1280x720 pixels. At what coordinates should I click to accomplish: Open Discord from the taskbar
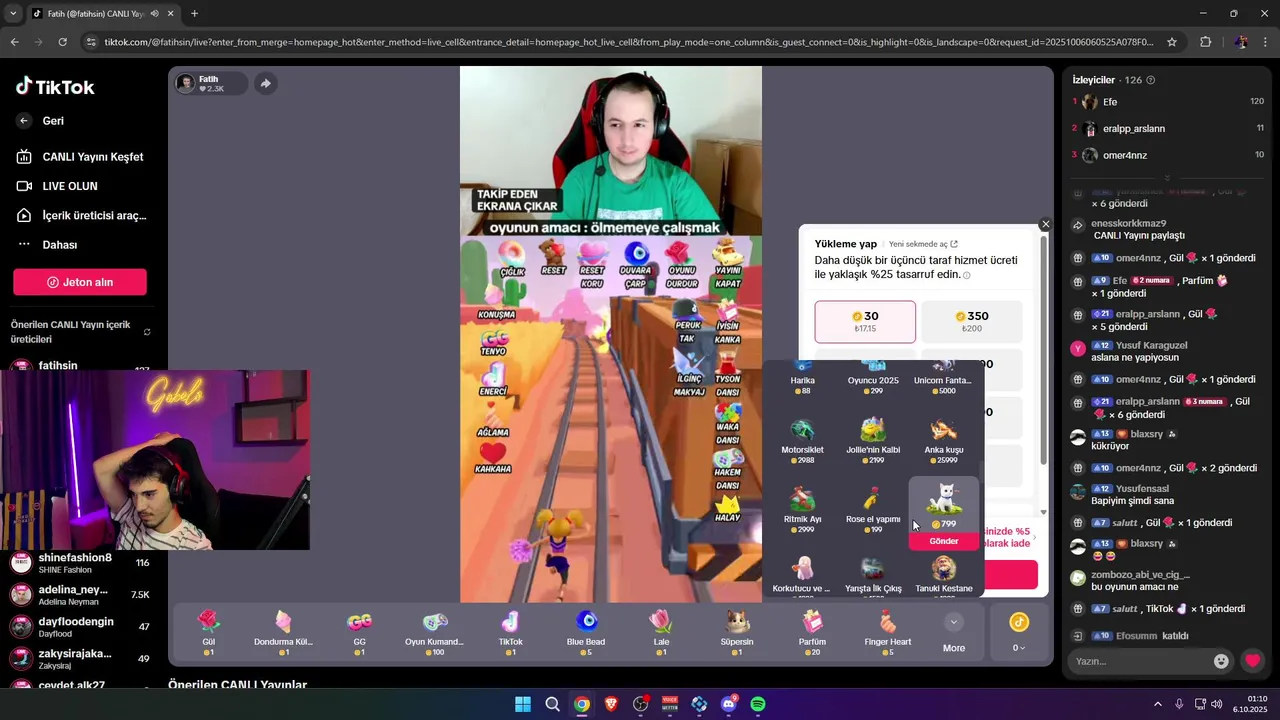pos(729,704)
